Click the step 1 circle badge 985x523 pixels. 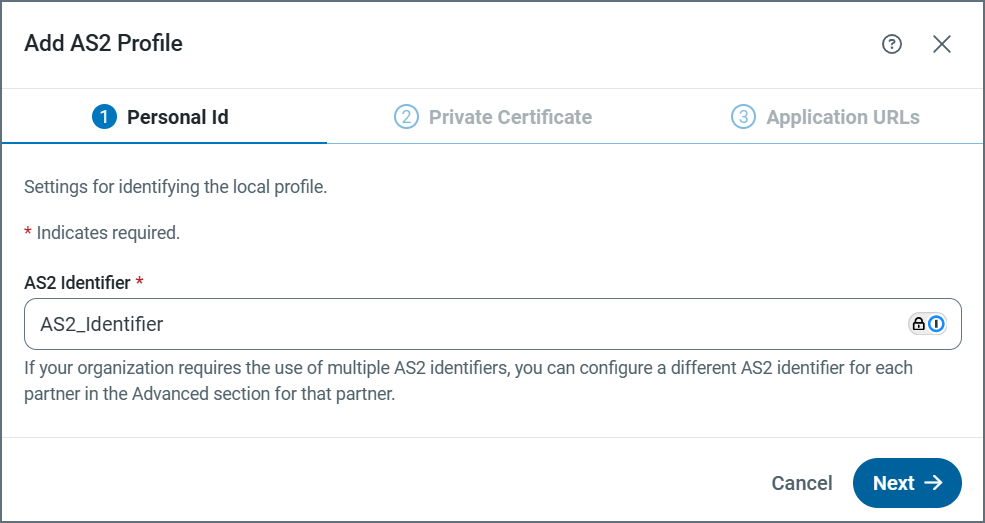coord(104,117)
